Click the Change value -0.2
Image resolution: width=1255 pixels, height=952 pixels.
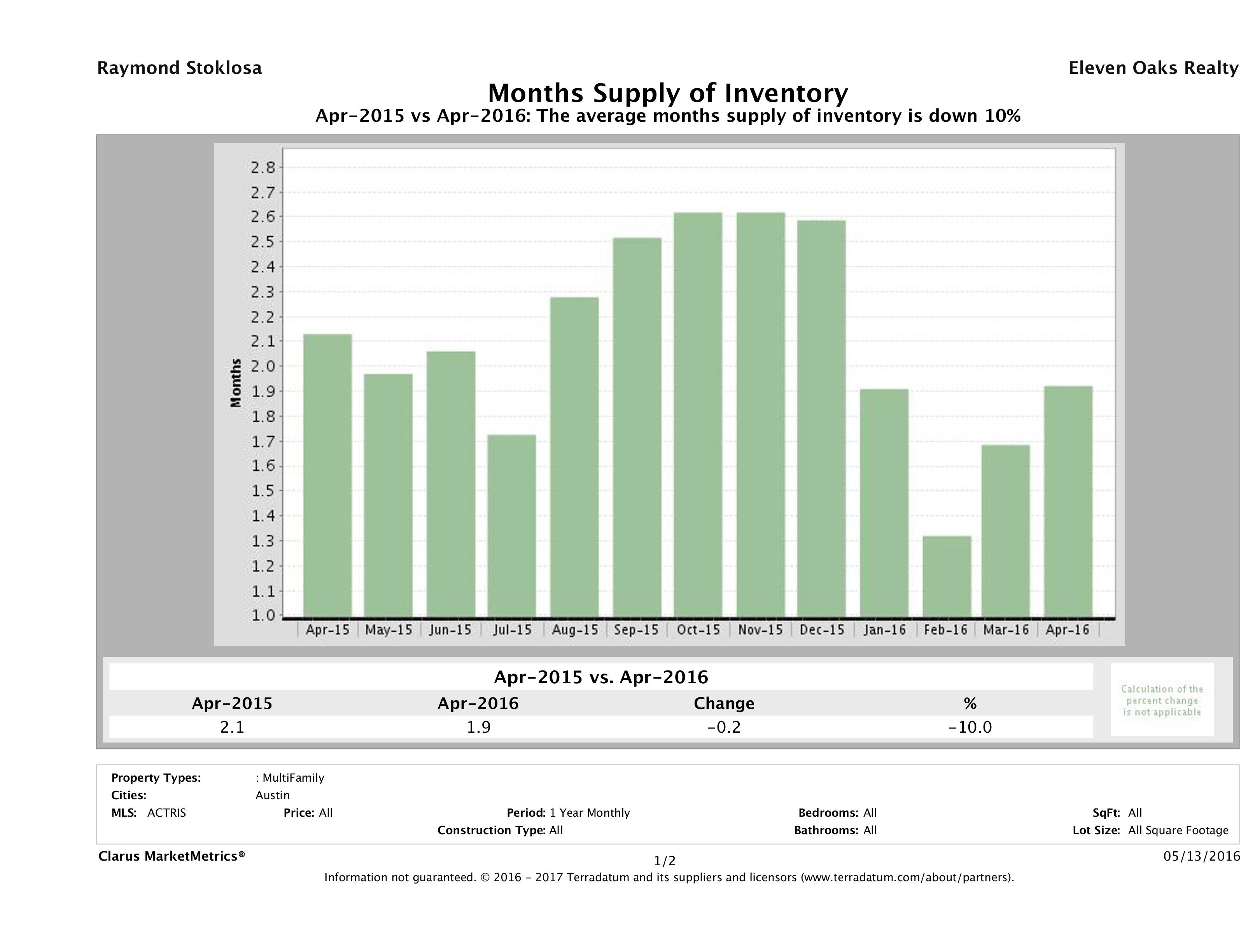point(724,727)
